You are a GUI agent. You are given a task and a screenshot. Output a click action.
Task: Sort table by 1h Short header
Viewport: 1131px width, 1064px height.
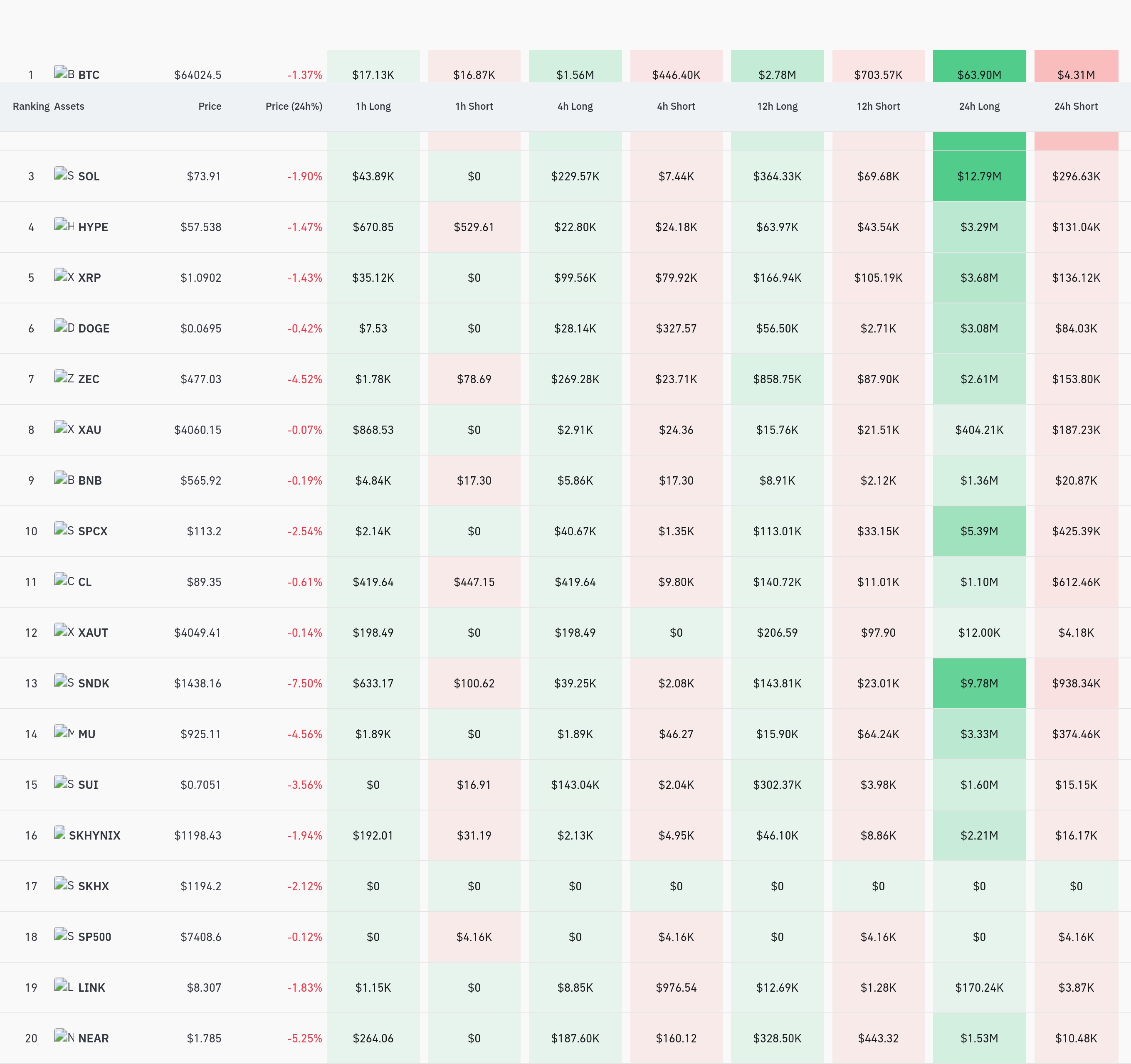pos(474,106)
